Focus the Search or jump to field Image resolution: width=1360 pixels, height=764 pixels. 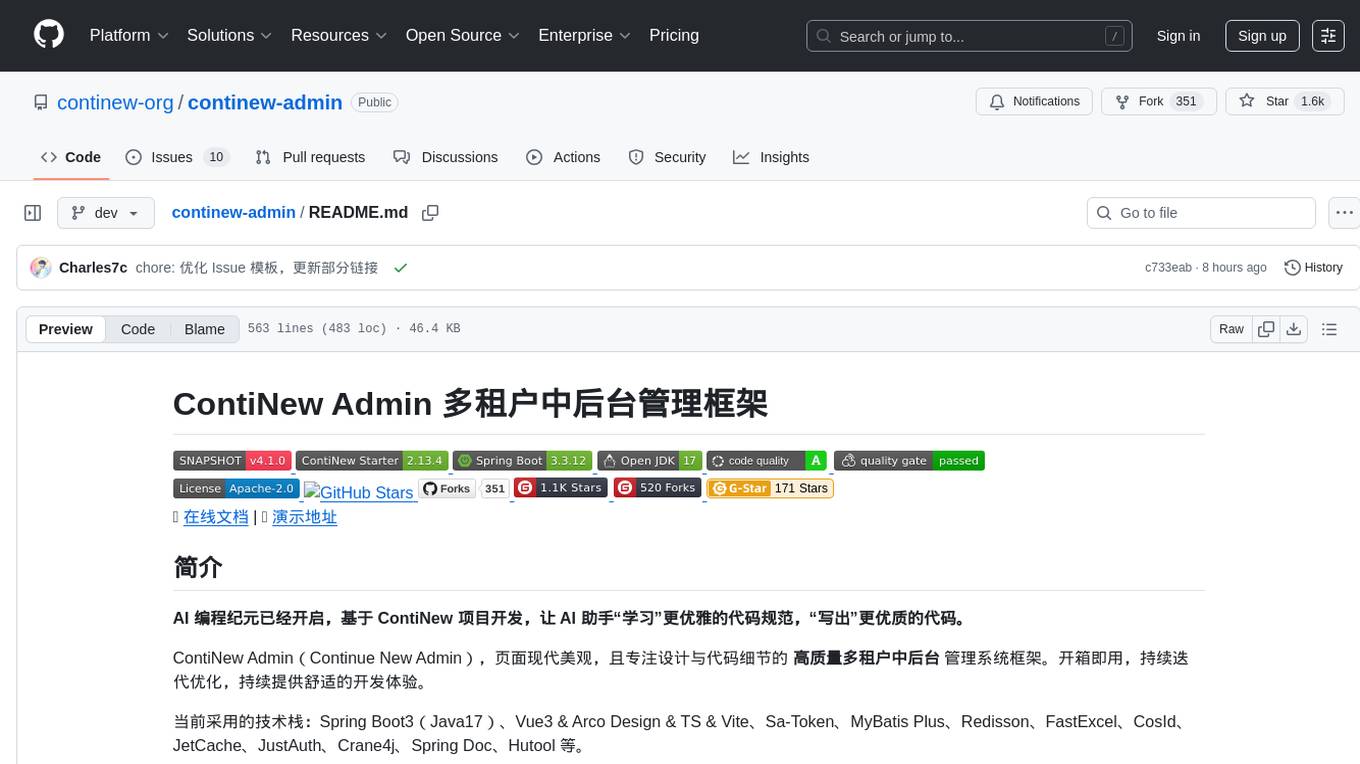point(970,36)
